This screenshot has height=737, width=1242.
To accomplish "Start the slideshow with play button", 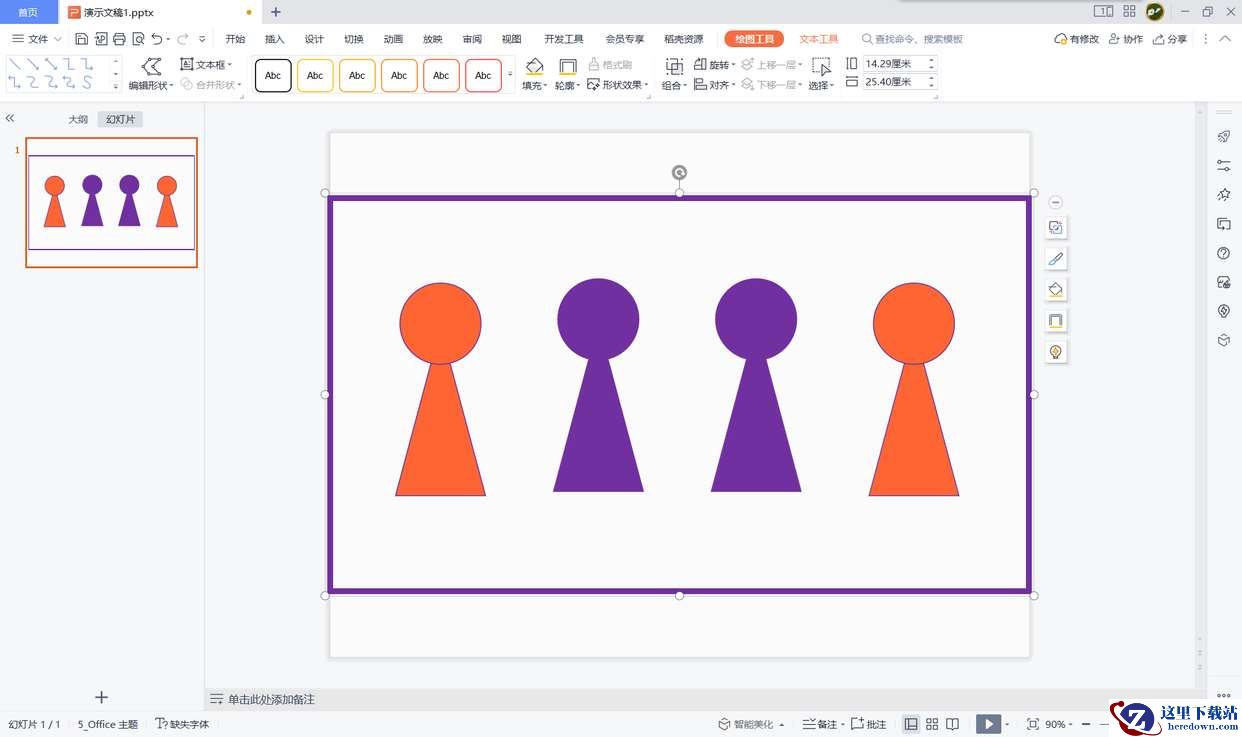I will 988,724.
